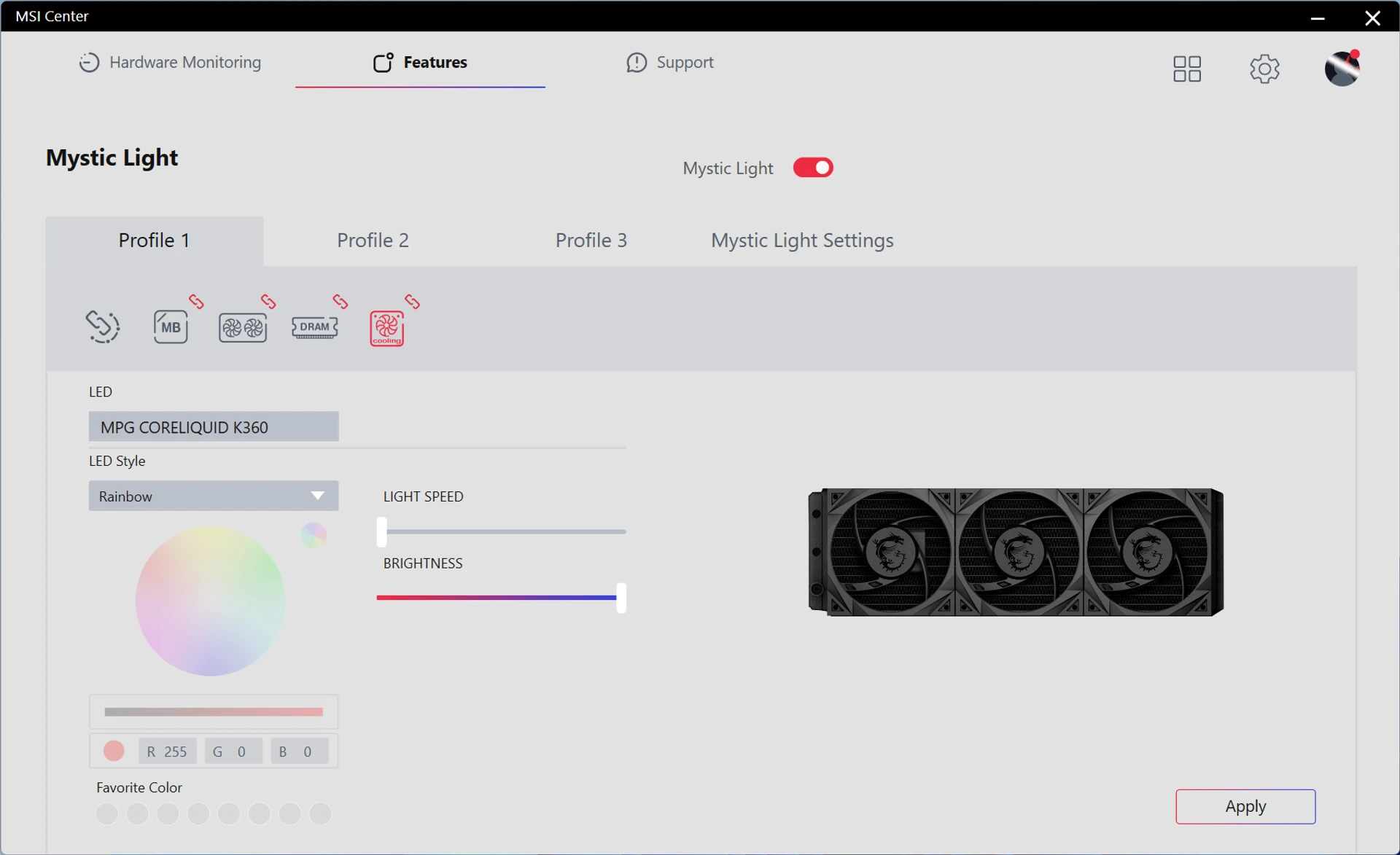1400x855 pixels.
Task: Click the small rainbow color preview circle
Action: click(314, 535)
